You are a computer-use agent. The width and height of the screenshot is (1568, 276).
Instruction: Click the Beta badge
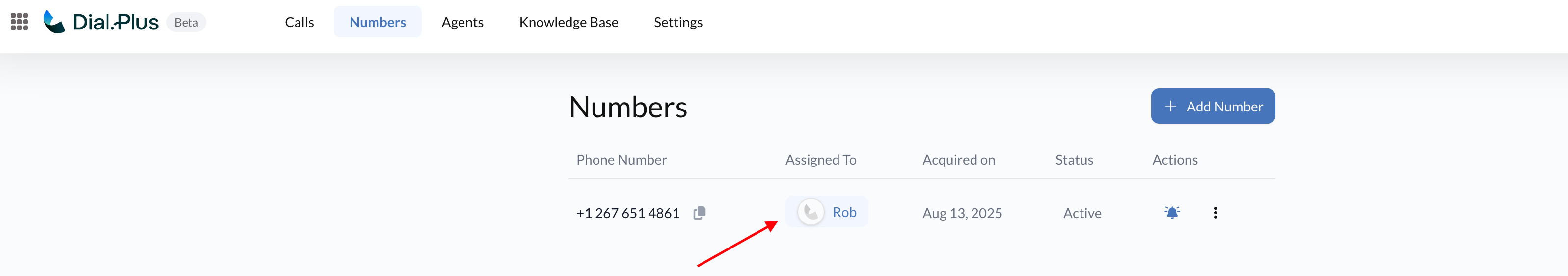point(186,22)
